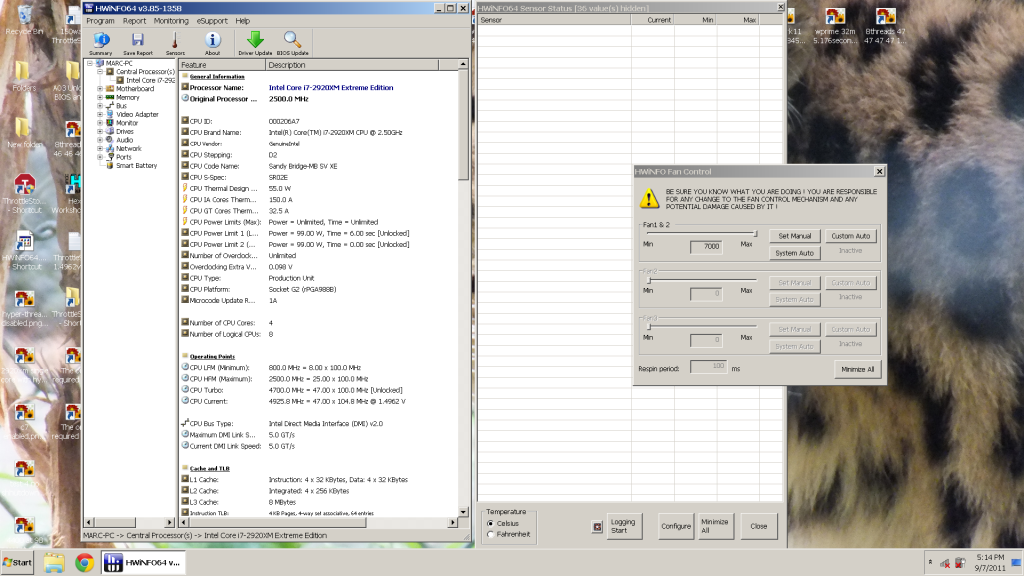Show hidden system tray icons
Viewport: 1024px width, 576px height.
click(x=930, y=562)
